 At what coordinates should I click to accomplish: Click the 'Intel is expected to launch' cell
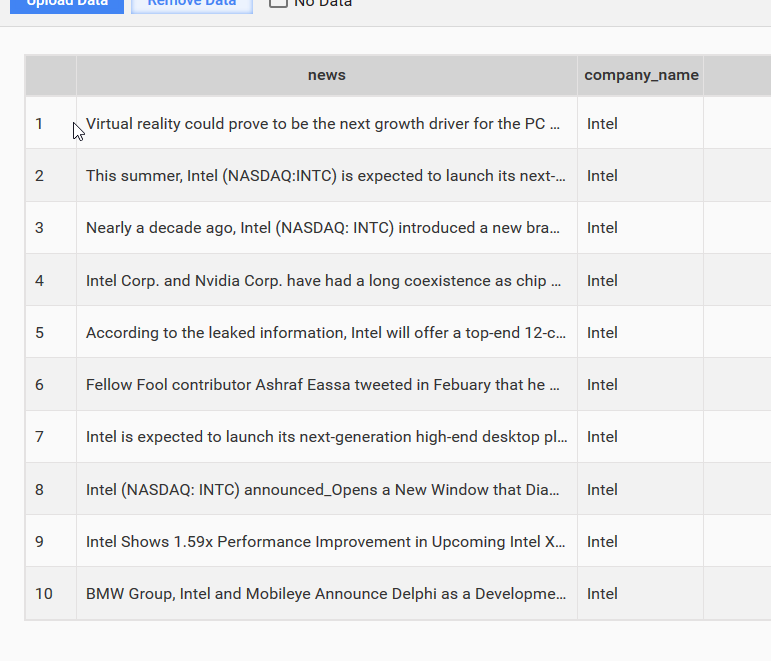click(326, 437)
